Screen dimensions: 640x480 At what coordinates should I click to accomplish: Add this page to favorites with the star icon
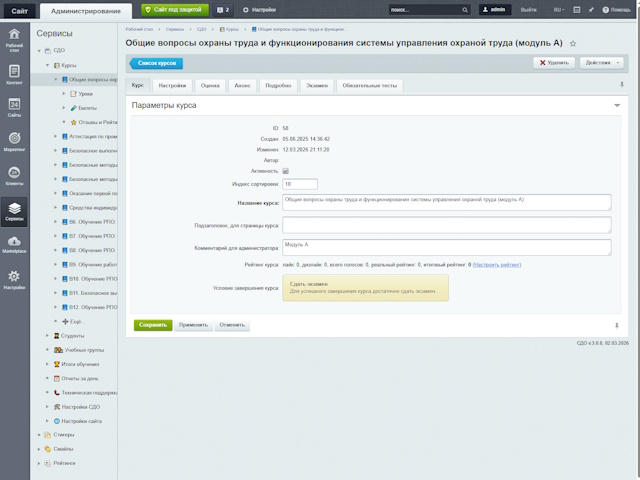click(573, 44)
